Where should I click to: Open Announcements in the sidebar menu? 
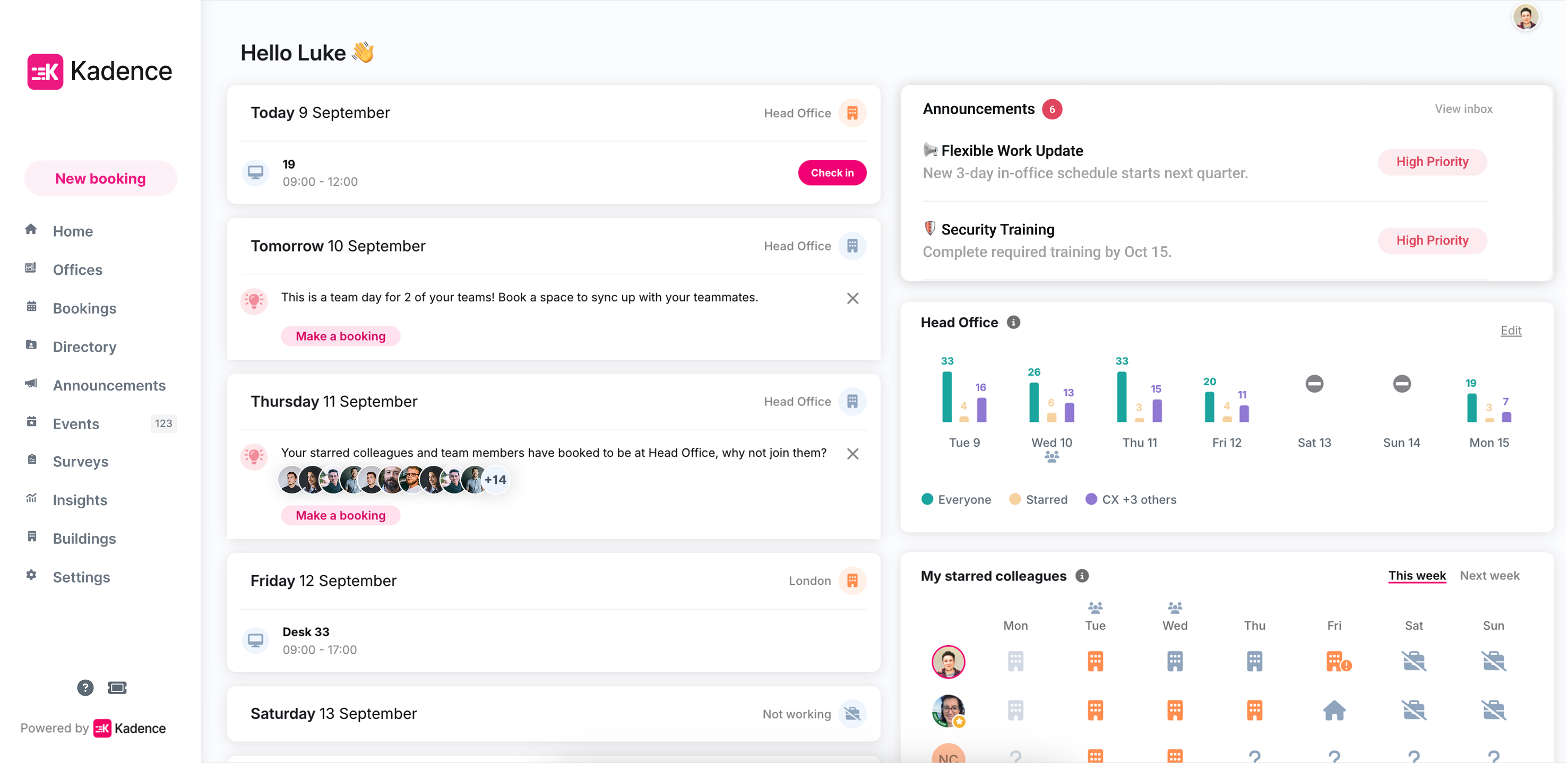click(109, 385)
